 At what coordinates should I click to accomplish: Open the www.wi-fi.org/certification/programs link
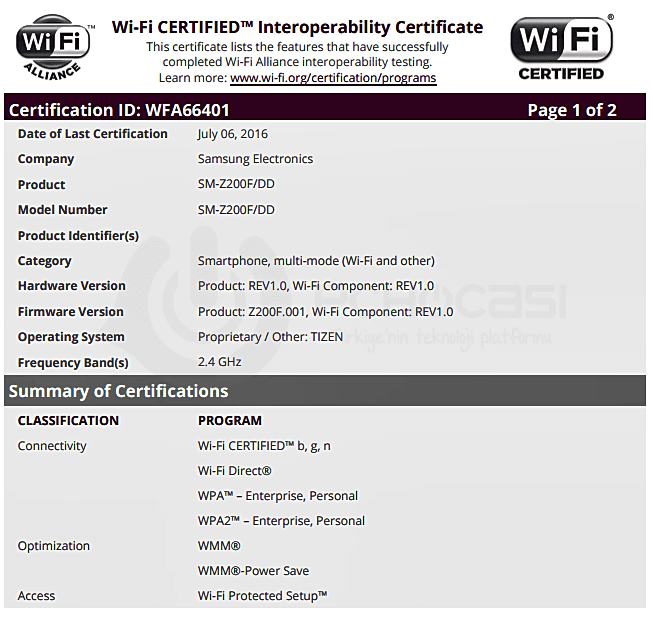pyautogui.click(x=333, y=78)
